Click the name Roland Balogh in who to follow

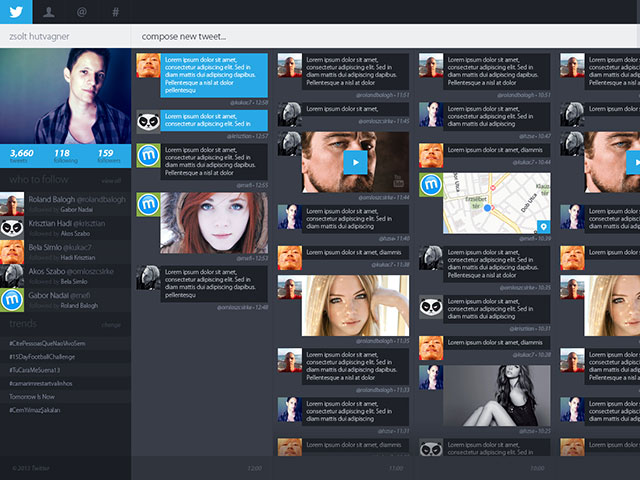tap(51, 199)
